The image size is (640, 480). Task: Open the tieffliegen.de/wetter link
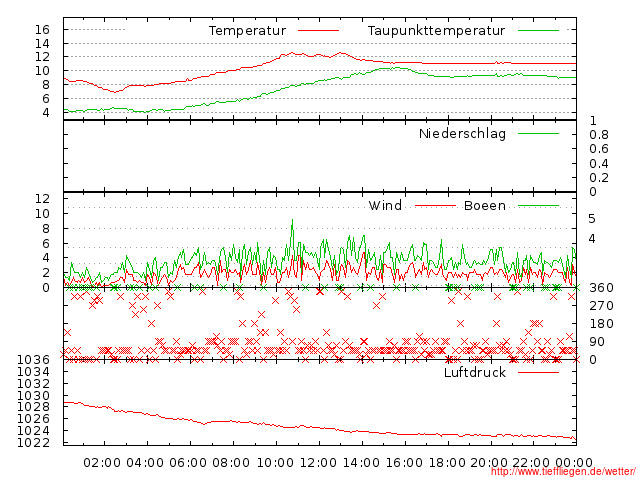point(563,471)
